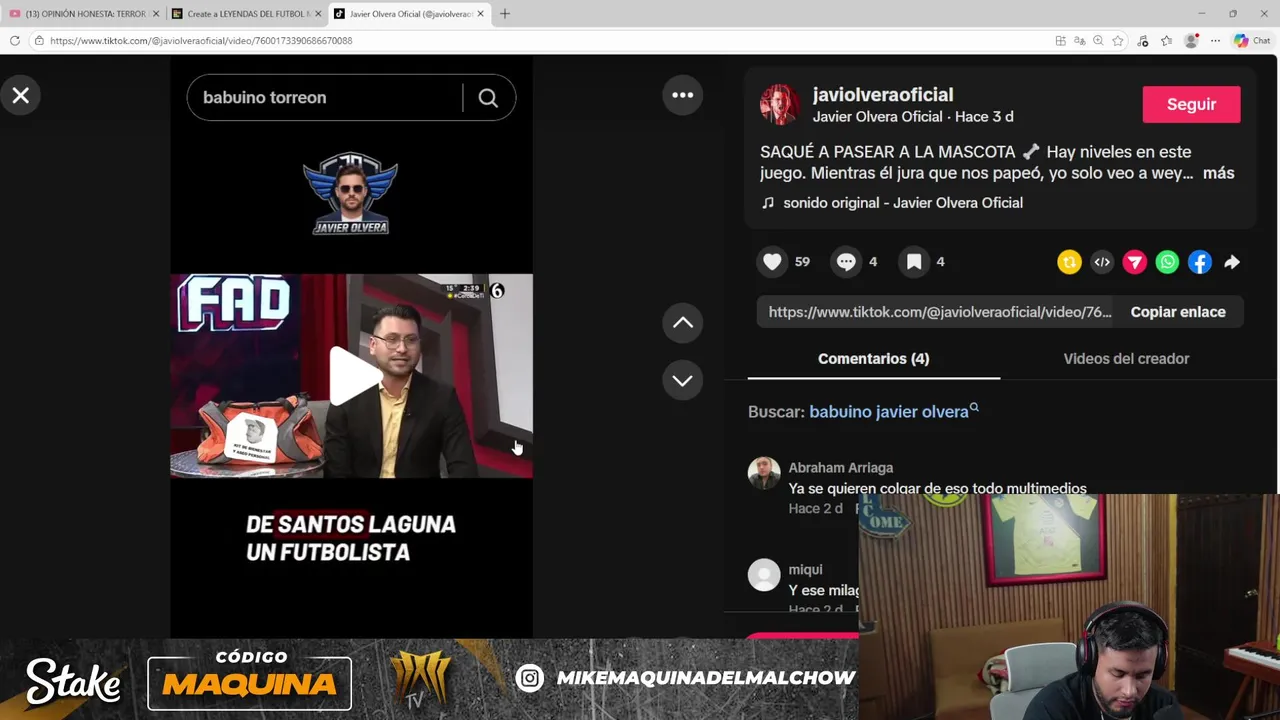Viewport: 1280px width, 720px height.
Task: Click the video link URL text field
Action: 939,312
